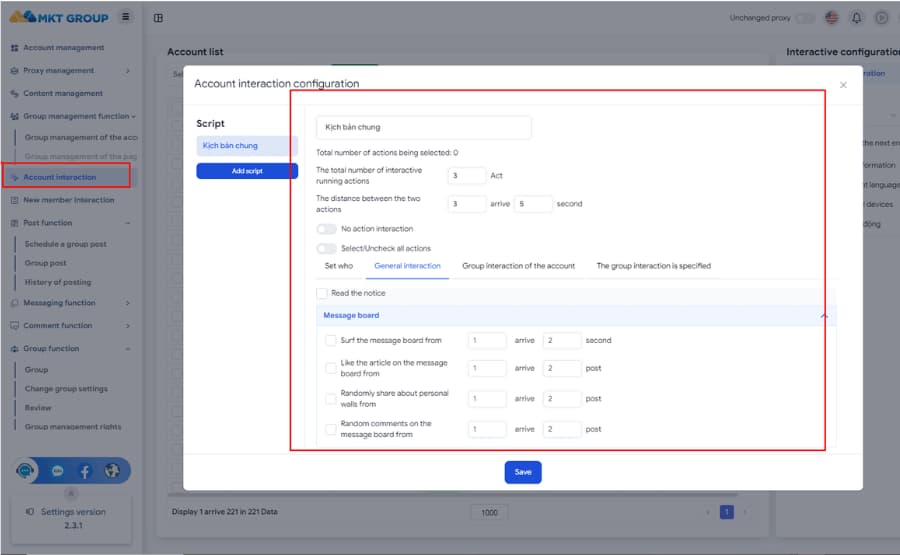
Task: Close the Account interaction configuration dialog
Action: [x=843, y=85]
